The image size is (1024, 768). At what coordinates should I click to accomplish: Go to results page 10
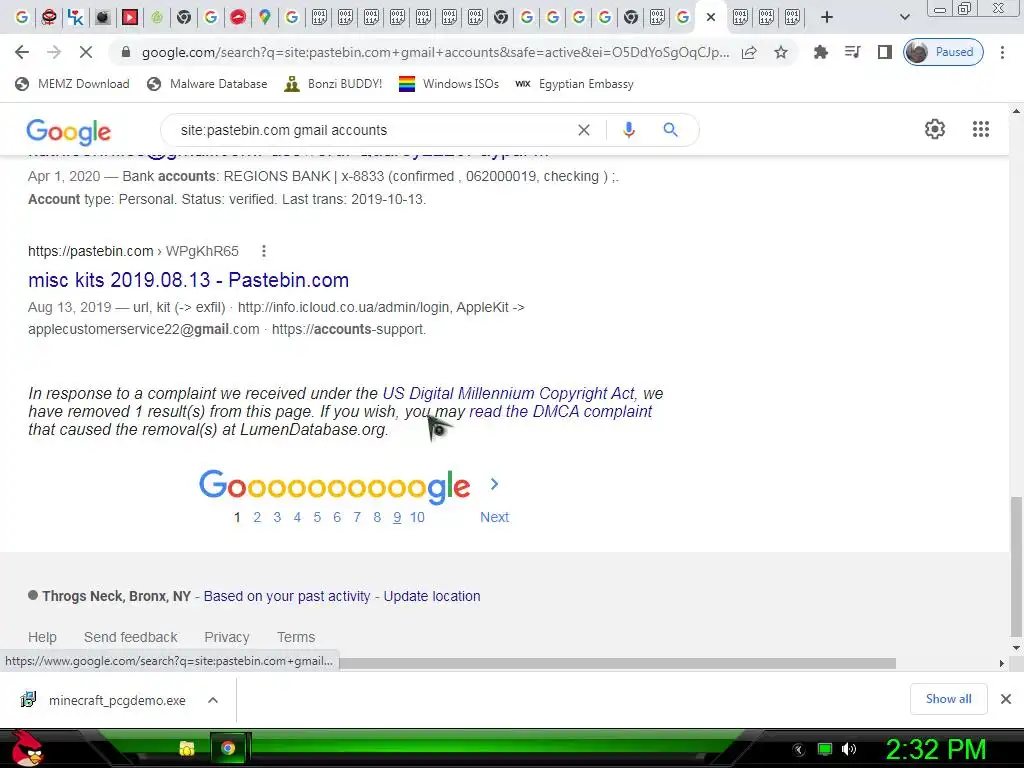click(417, 517)
